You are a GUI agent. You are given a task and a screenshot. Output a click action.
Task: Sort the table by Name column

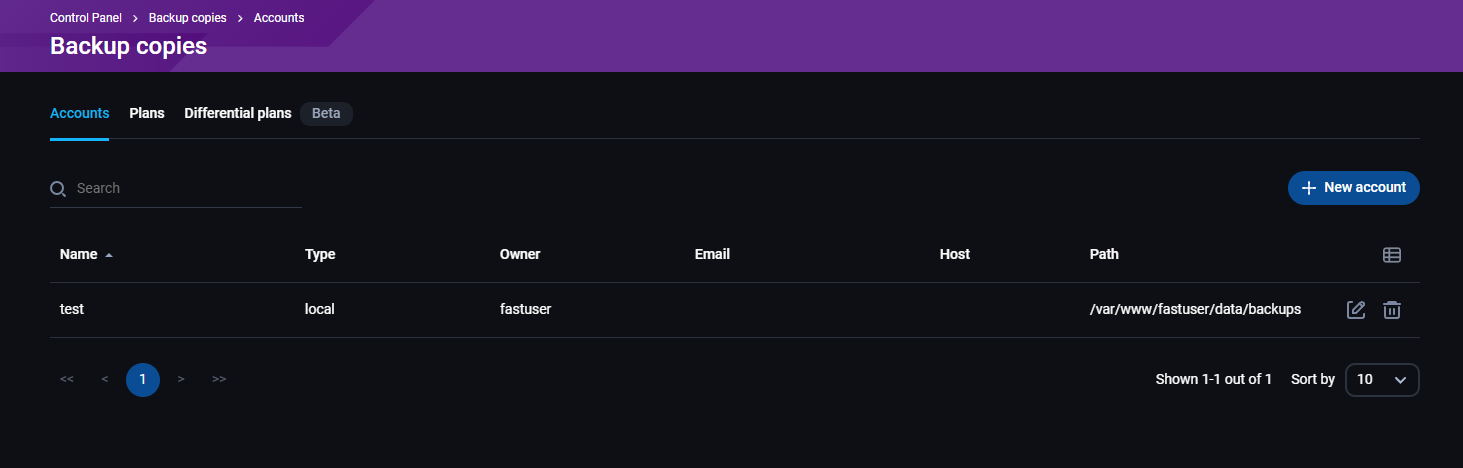click(79, 254)
